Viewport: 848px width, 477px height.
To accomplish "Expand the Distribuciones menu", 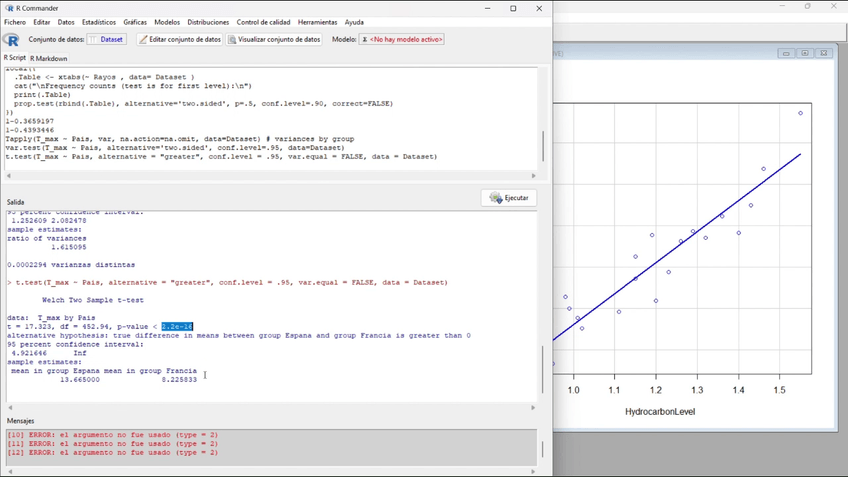I will (x=208, y=22).
